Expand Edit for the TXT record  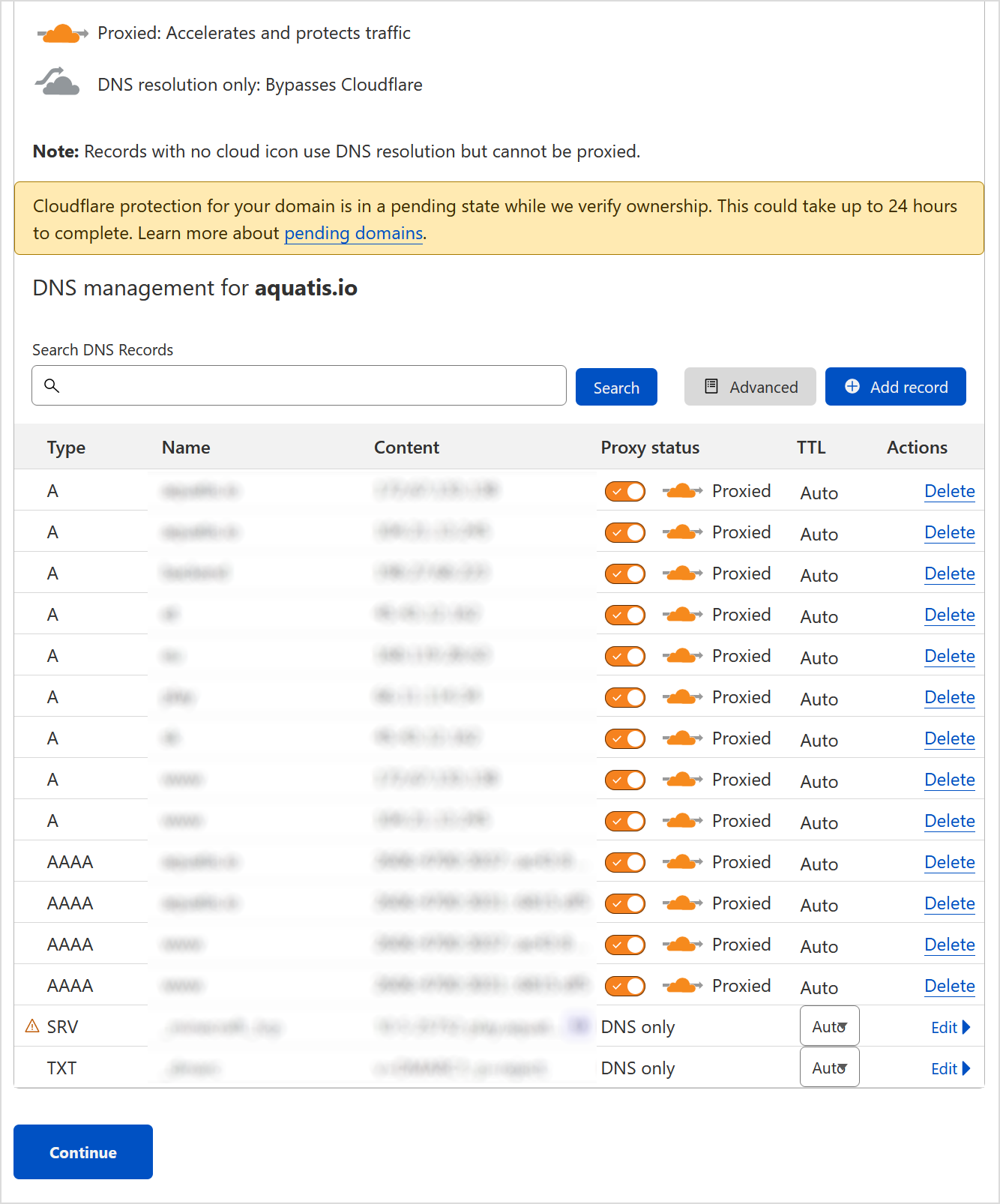(951, 1068)
